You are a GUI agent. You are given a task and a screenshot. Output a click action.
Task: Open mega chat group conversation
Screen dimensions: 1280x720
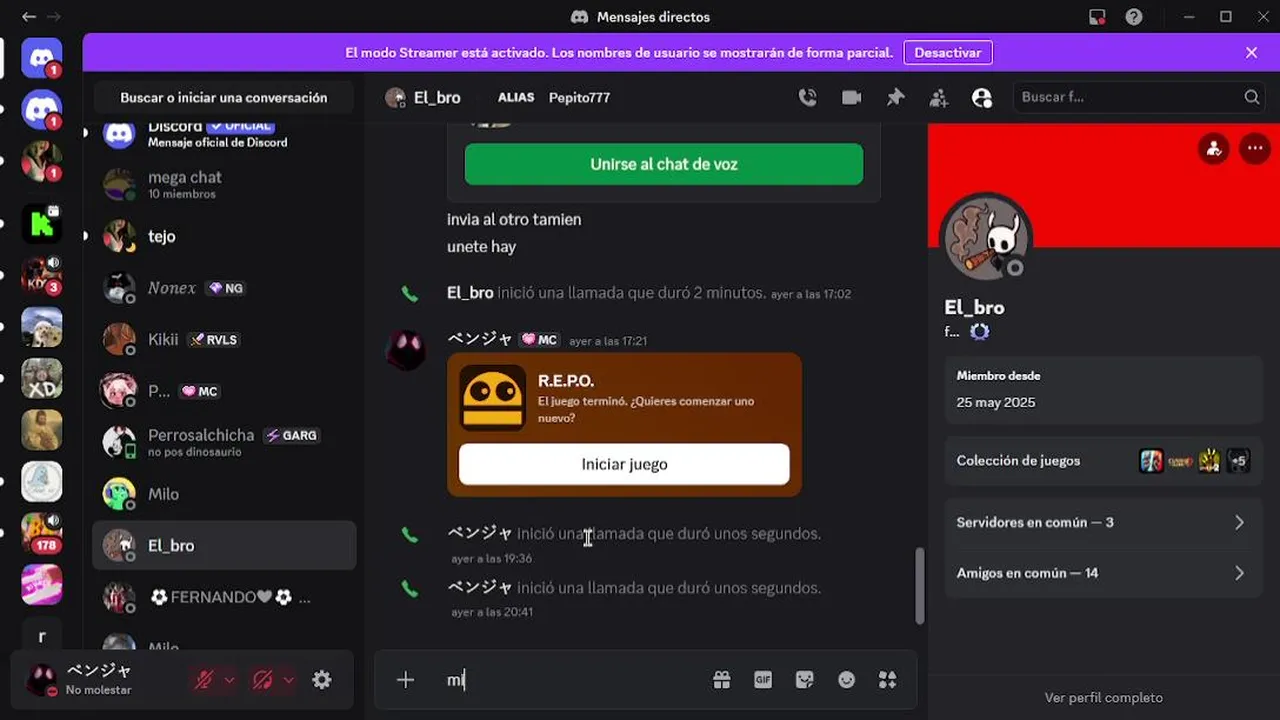(x=224, y=184)
